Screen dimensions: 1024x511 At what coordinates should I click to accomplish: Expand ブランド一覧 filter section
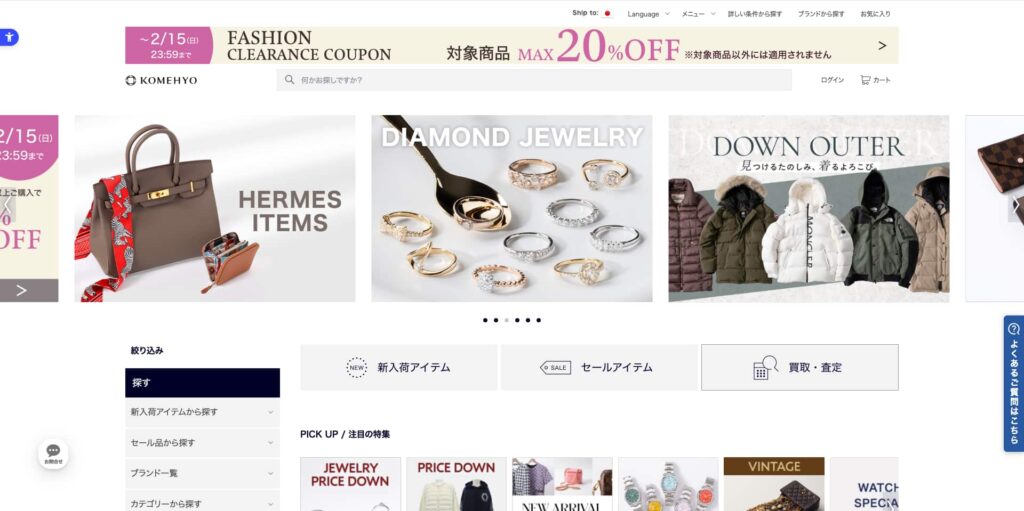[202, 473]
